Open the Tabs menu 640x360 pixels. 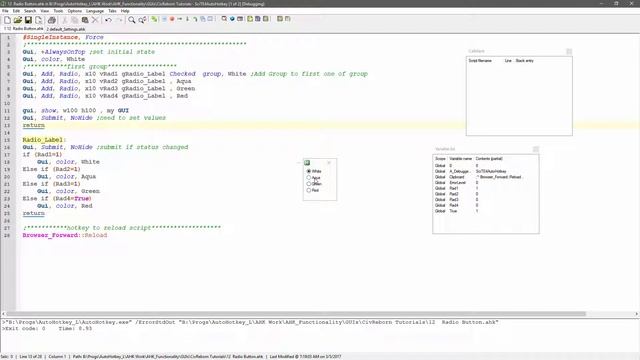pyautogui.click(x=112, y=11)
